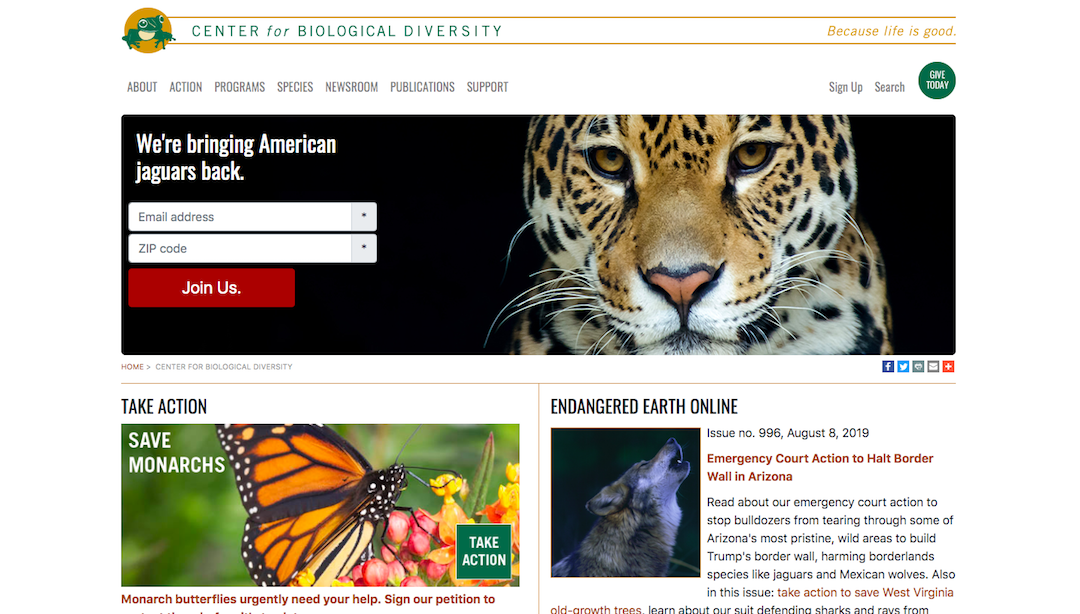The image size is (1080, 614).
Task: Click the print share icon
Action: tap(918, 367)
